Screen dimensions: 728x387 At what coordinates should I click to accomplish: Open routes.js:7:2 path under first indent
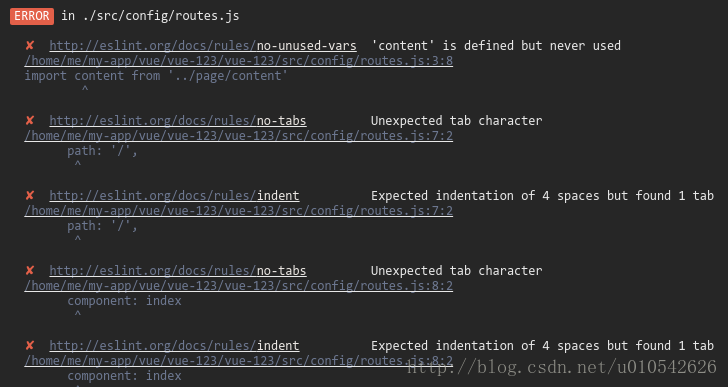239,211
